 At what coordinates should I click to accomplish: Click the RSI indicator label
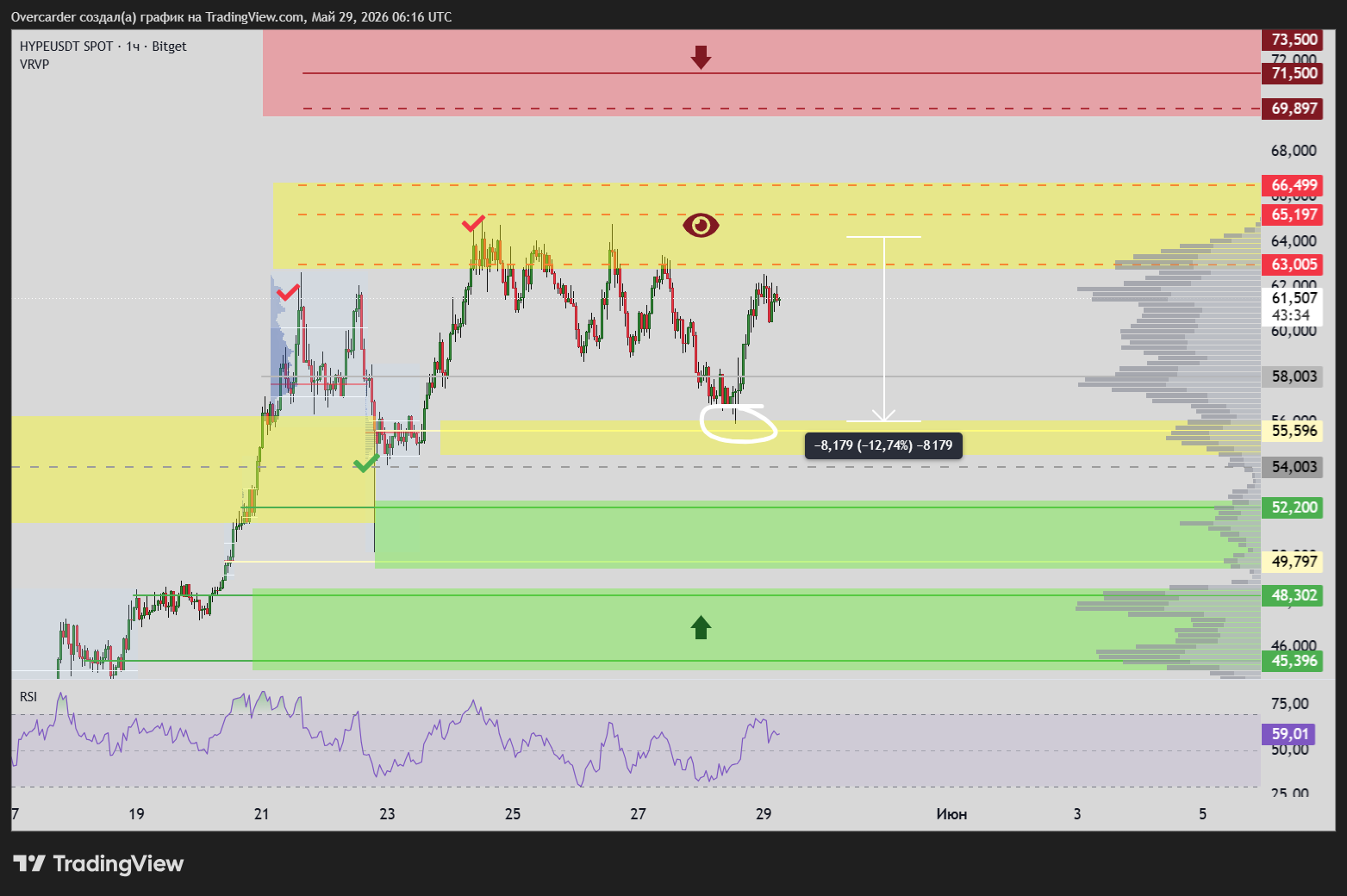28,696
